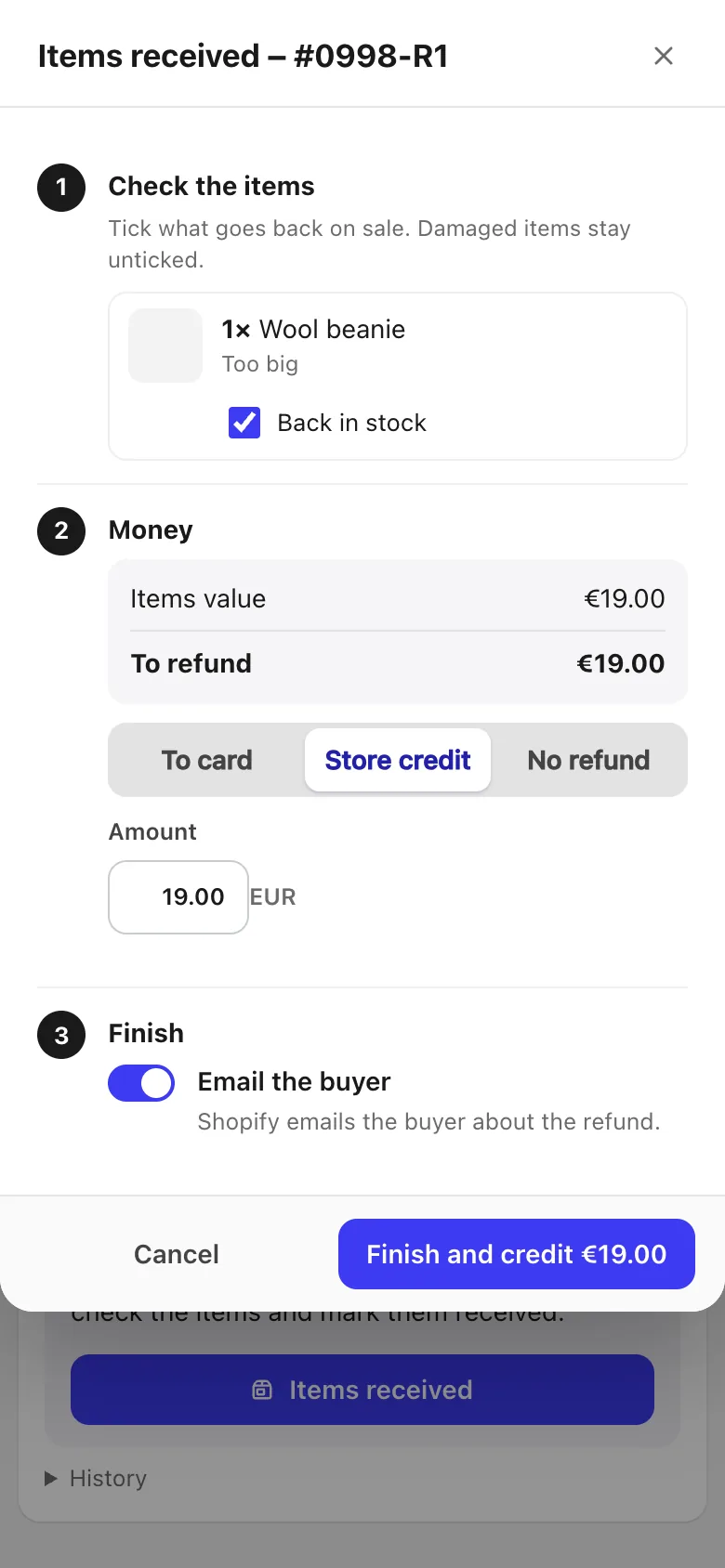Click step 3 Finish circle badge
The image size is (725, 1568).
coord(61,1035)
